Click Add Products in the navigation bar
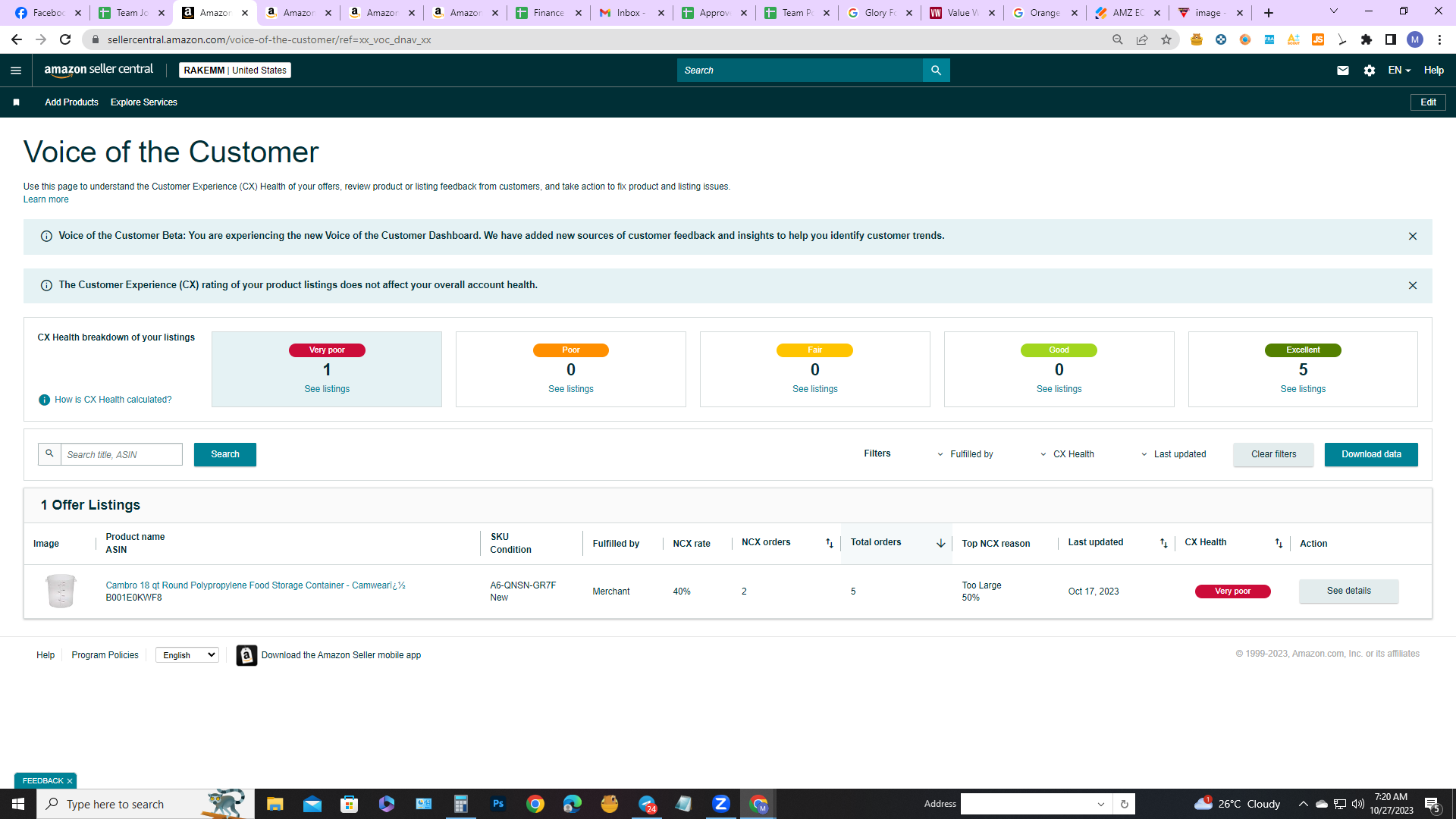This screenshot has width=1456, height=819. (x=71, y=102)
